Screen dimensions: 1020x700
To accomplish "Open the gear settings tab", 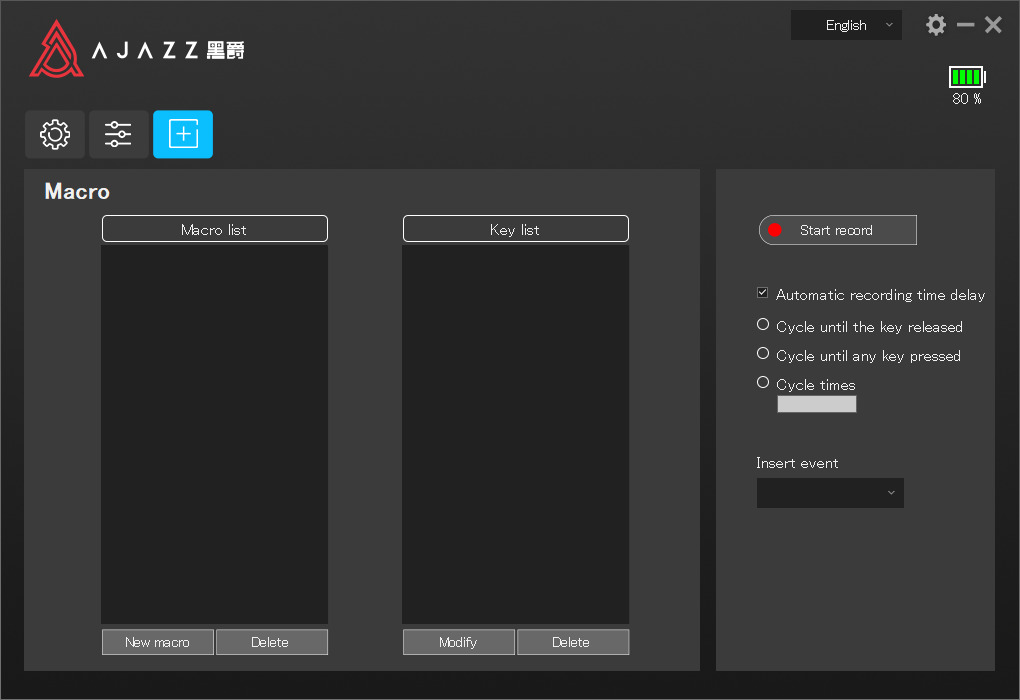I will click(x=55, y=135).
